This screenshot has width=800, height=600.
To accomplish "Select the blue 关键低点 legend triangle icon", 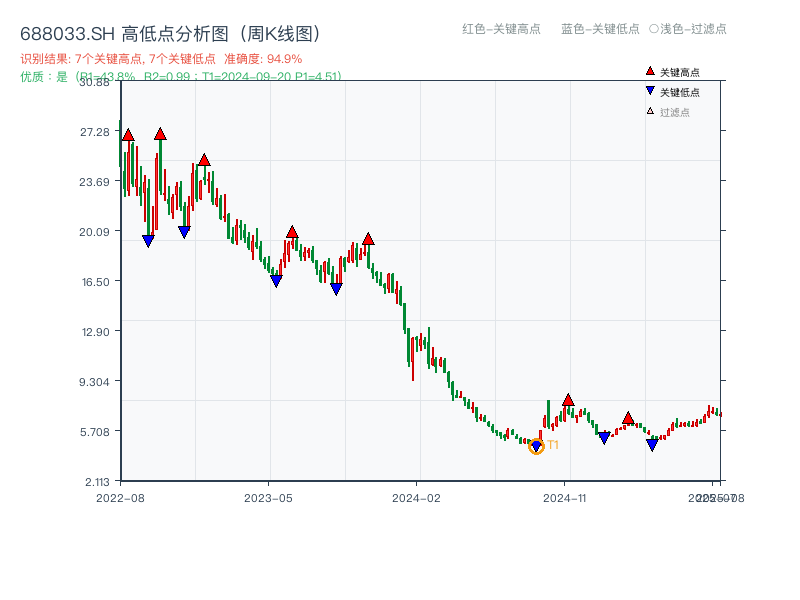I will point(650,90).
